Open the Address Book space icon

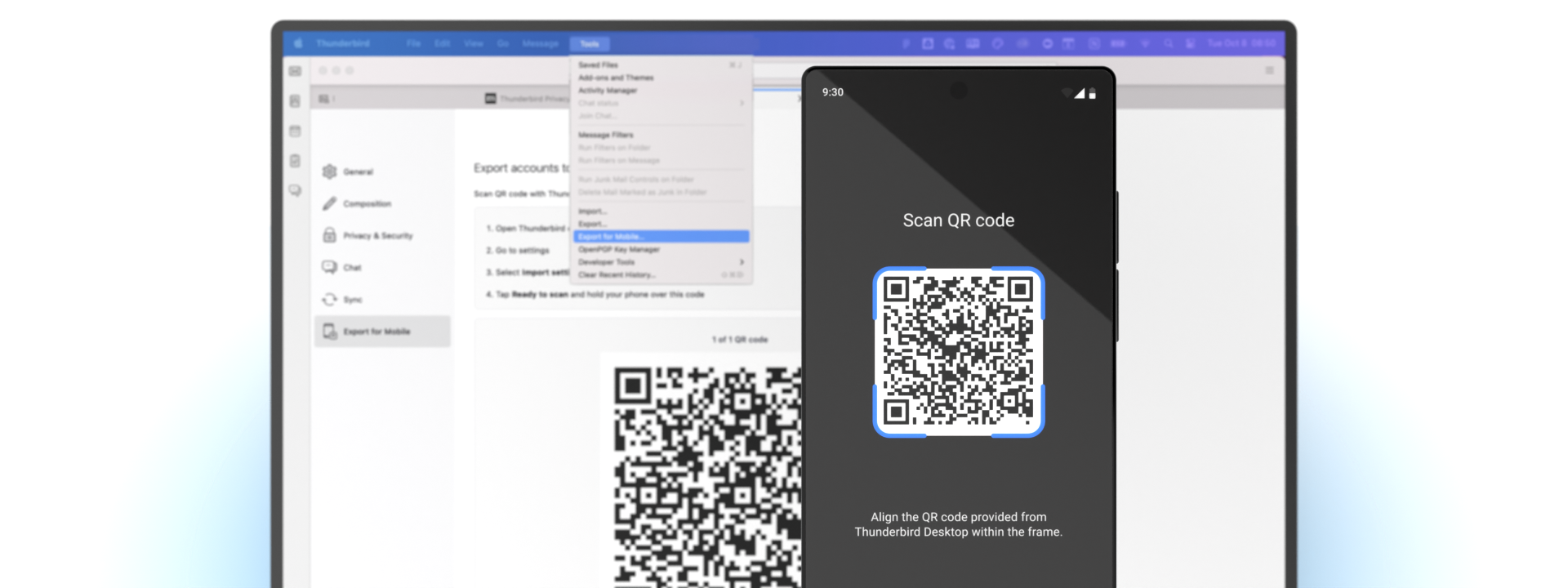295,101
